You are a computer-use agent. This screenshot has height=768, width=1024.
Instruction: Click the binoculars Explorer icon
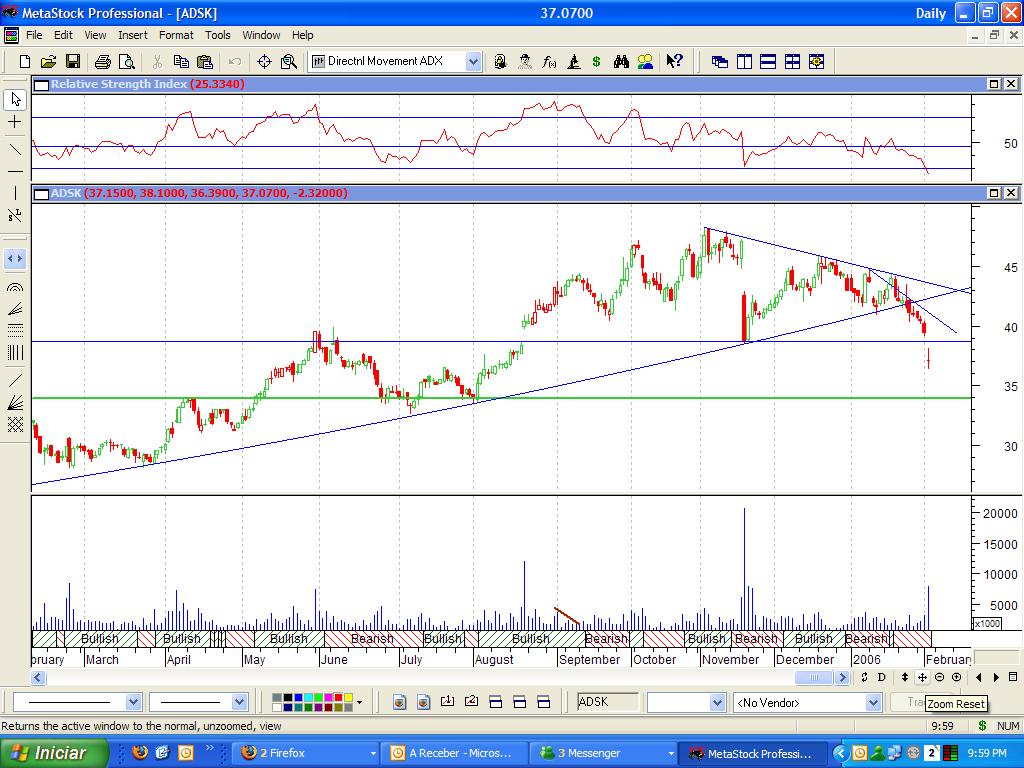click(x=621, y=62)
